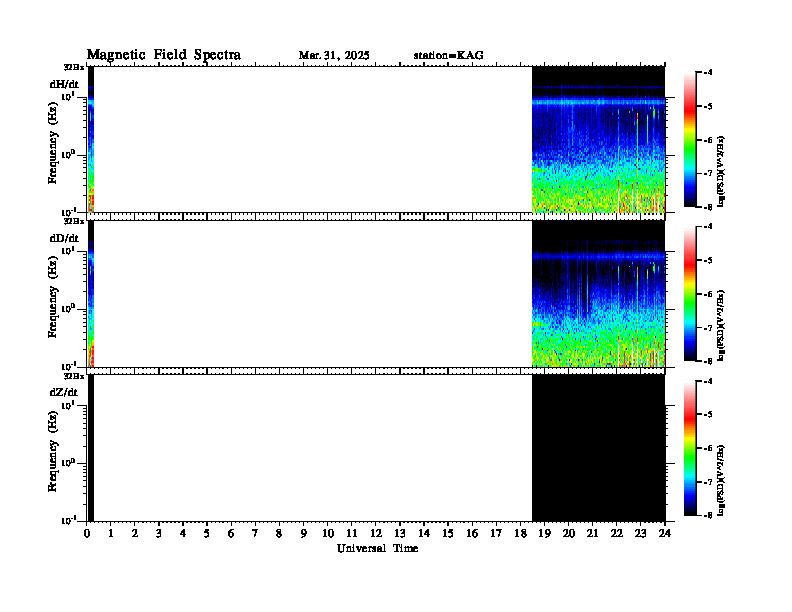Click hour 5 on the time axis
792x612 pixels.
pyautogui.click(x=207, y=534)
